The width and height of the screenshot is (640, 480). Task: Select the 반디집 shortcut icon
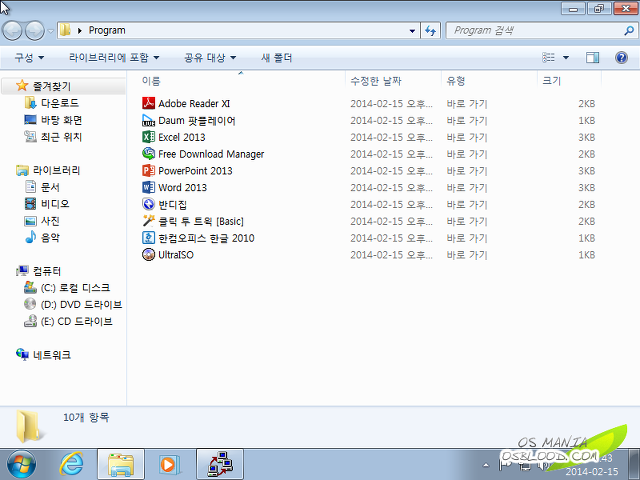point(148,204)
